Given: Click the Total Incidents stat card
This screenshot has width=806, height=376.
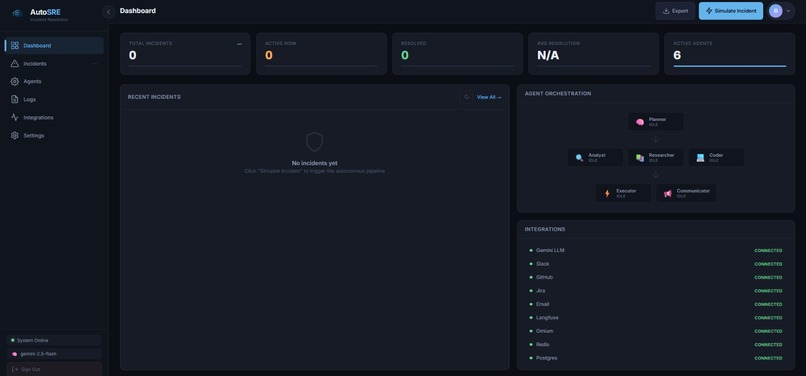Looking at the screenshot, I should pos(185,53).
